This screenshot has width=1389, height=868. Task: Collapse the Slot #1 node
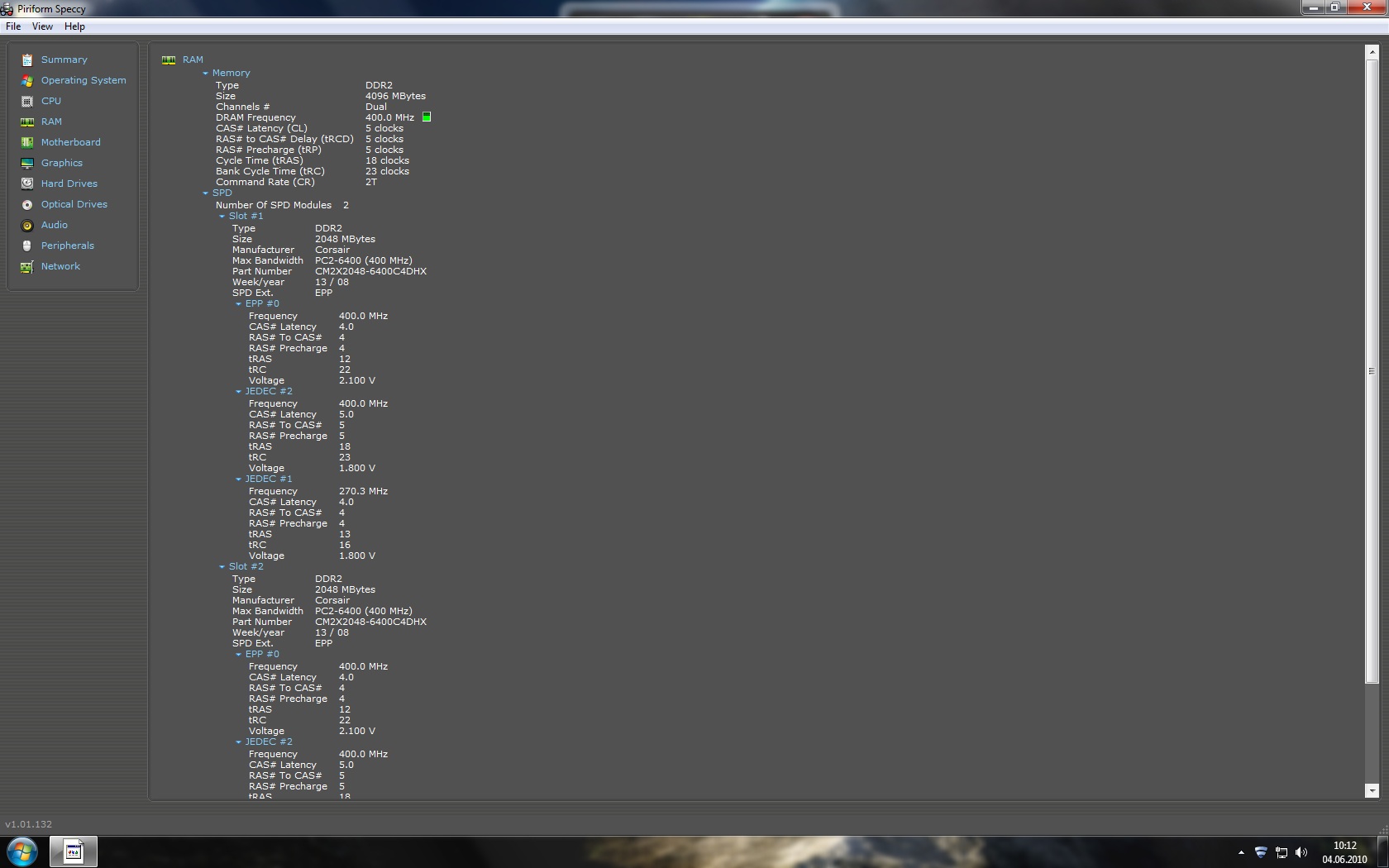[222, 217]
